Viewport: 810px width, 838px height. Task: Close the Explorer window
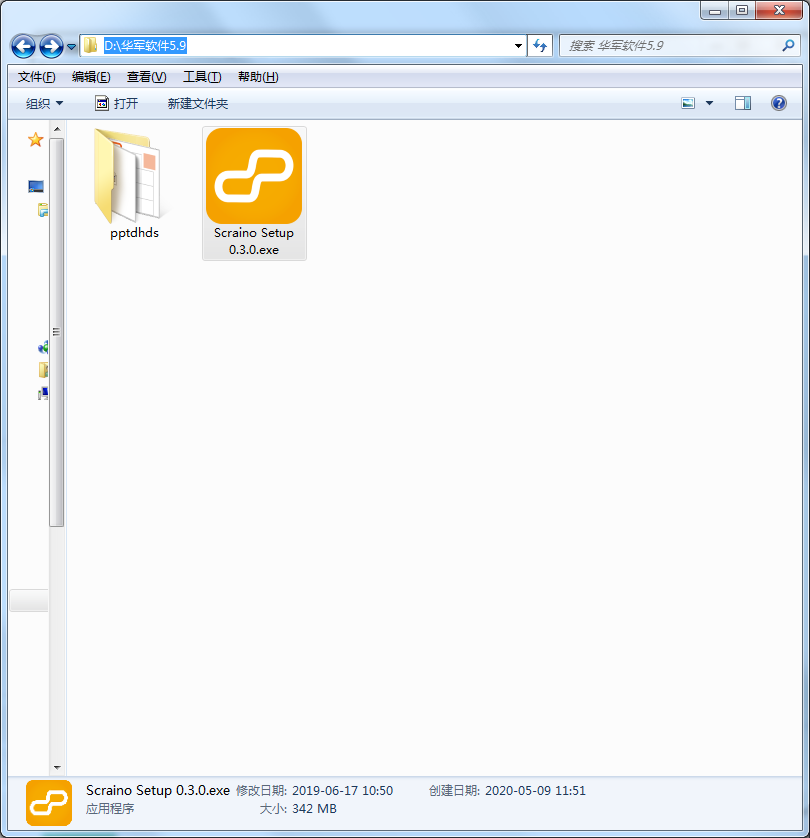(779, 11)
